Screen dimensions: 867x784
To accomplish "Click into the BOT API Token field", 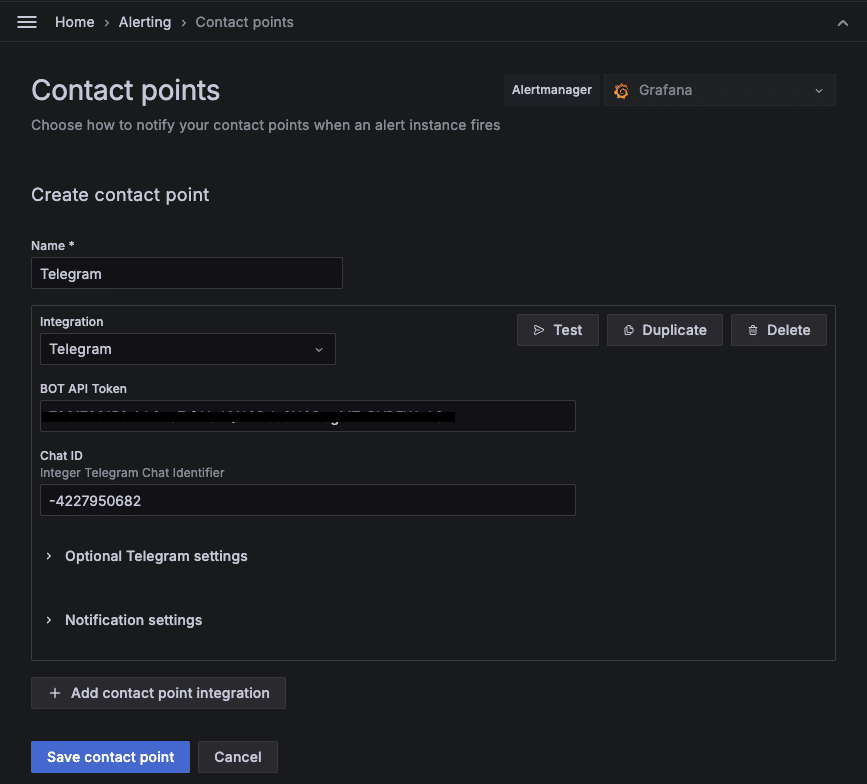I will [x=307, y=416].
